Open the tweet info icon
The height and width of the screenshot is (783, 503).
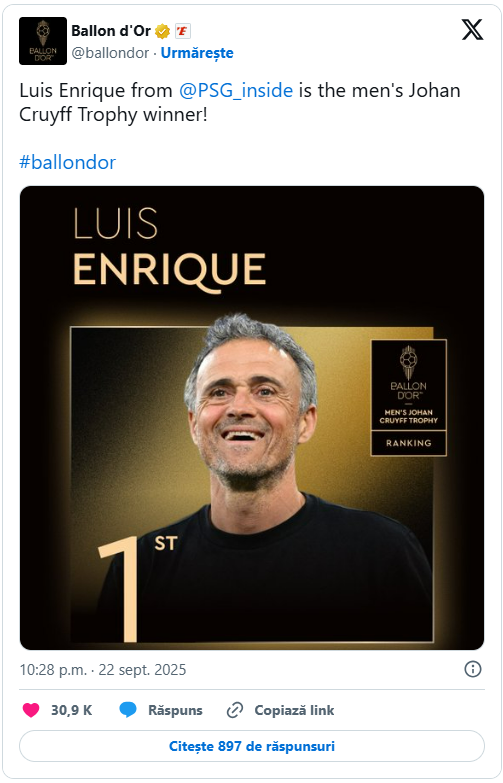(x=473, y=669)
